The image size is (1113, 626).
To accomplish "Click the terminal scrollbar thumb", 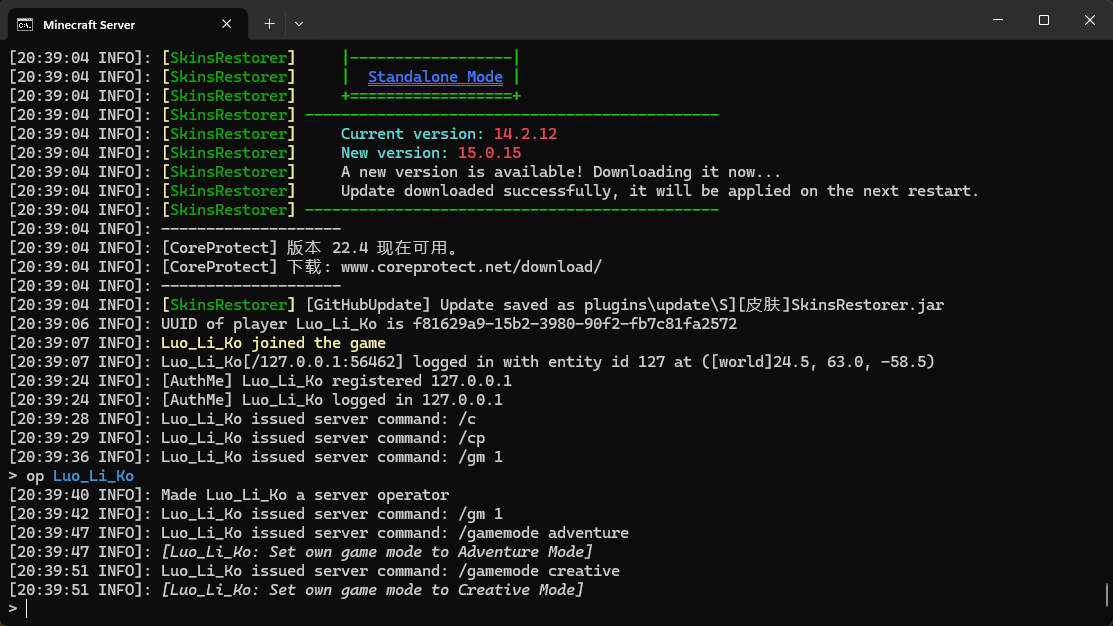I will click(x=1107, y=595).
